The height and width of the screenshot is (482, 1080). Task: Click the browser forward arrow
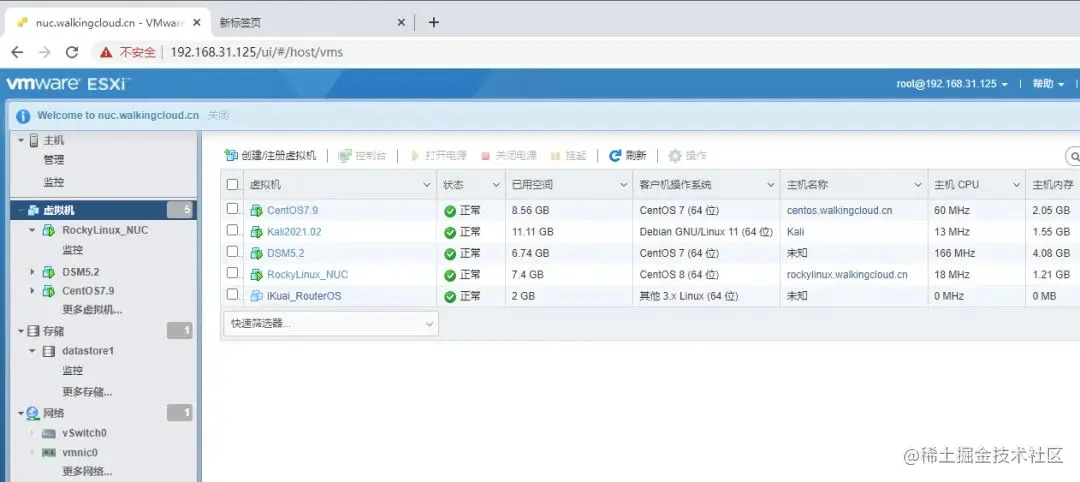coord(45,52)
